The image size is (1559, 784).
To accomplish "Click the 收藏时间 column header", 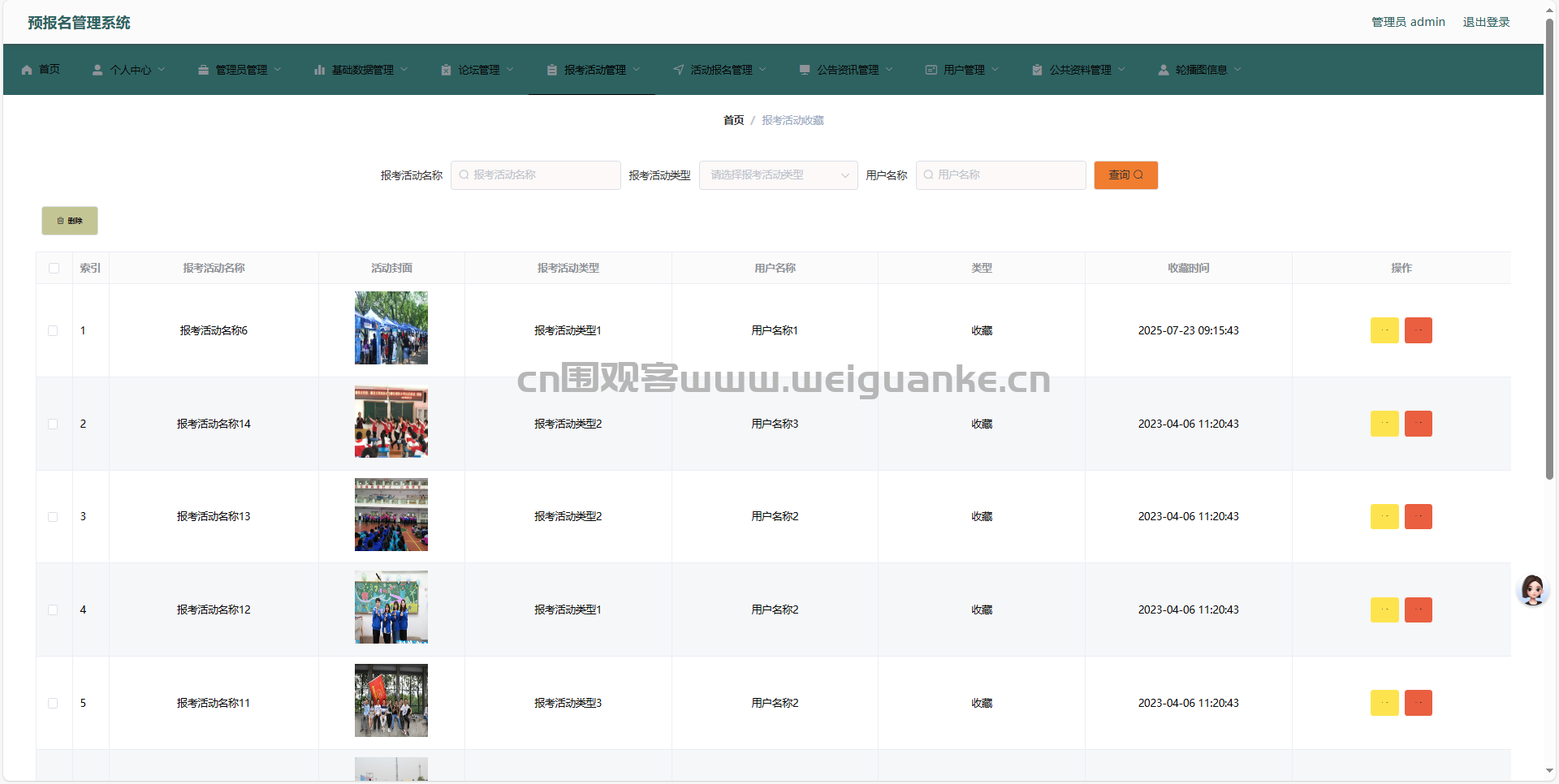I will click(x=1188, y=268).
